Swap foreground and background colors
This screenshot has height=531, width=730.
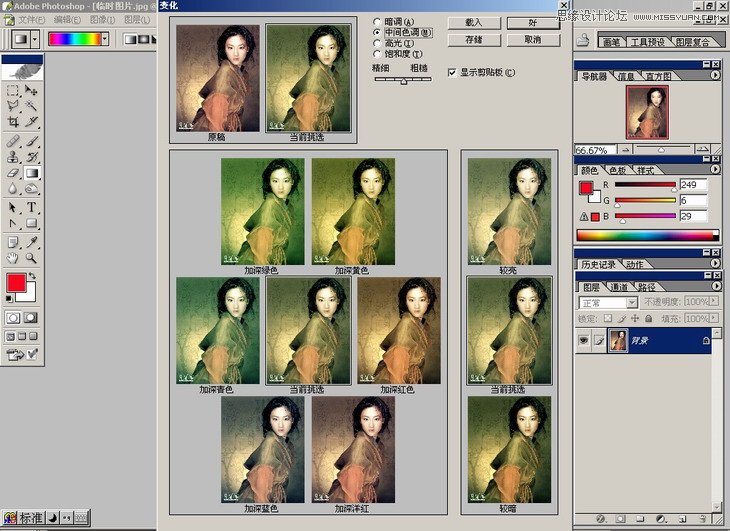click(32, 276)
